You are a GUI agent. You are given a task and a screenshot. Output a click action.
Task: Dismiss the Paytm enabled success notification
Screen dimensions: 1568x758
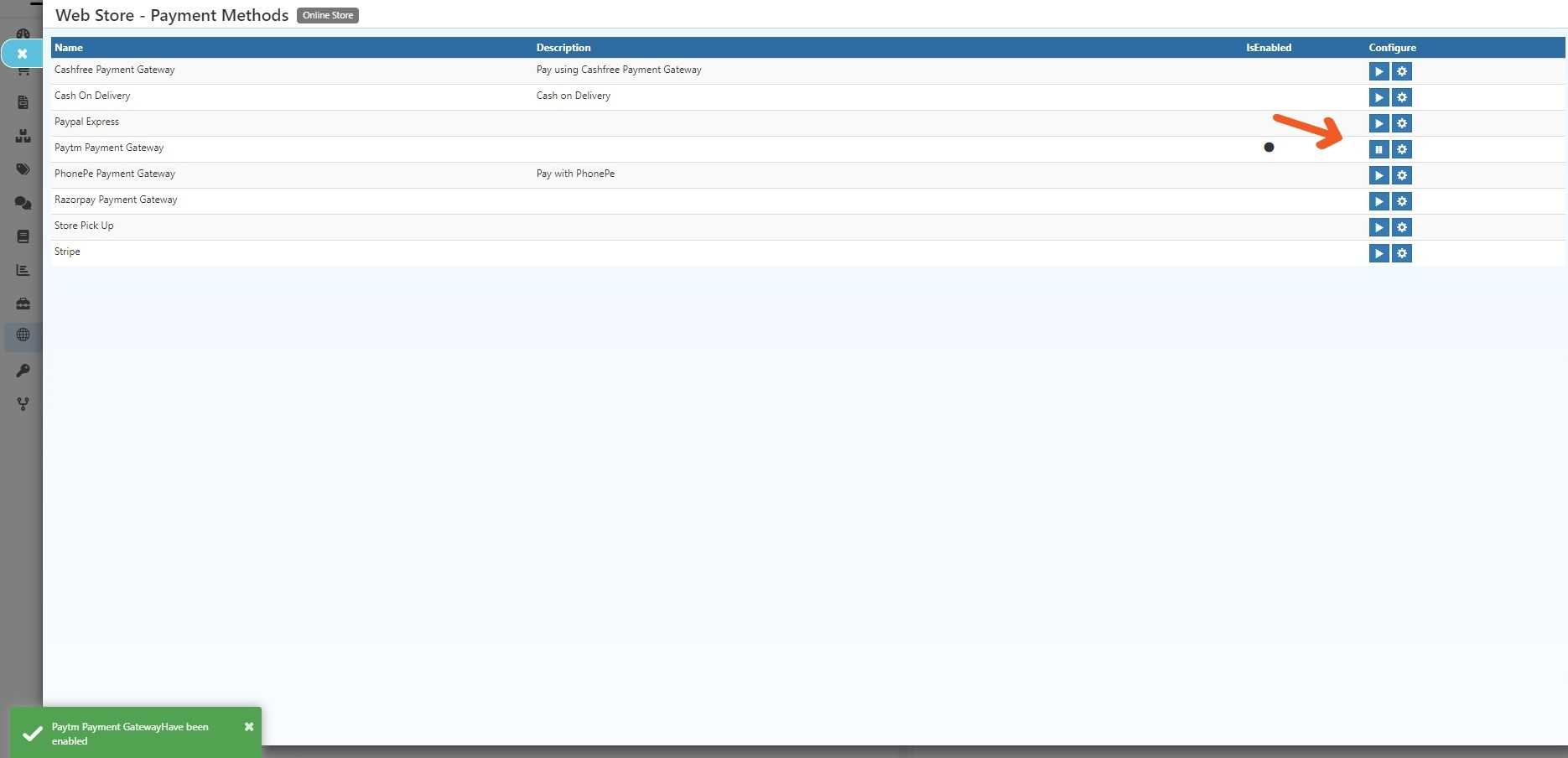pos(248,726)
